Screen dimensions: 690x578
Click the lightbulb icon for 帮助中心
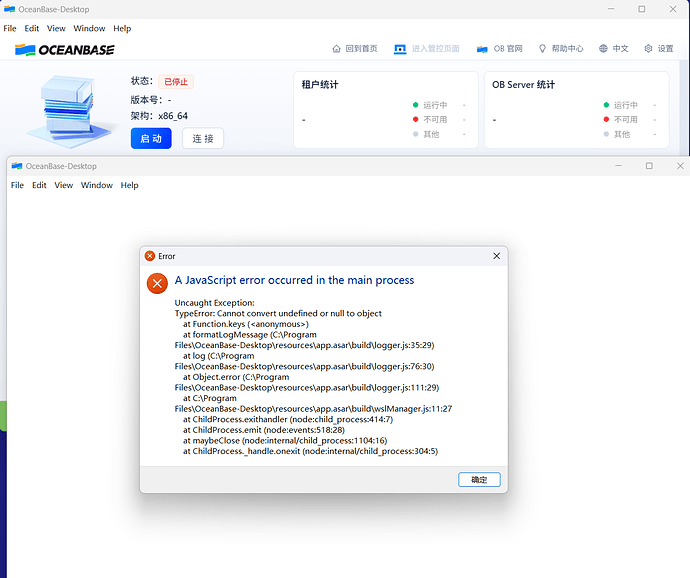point(542,48)
